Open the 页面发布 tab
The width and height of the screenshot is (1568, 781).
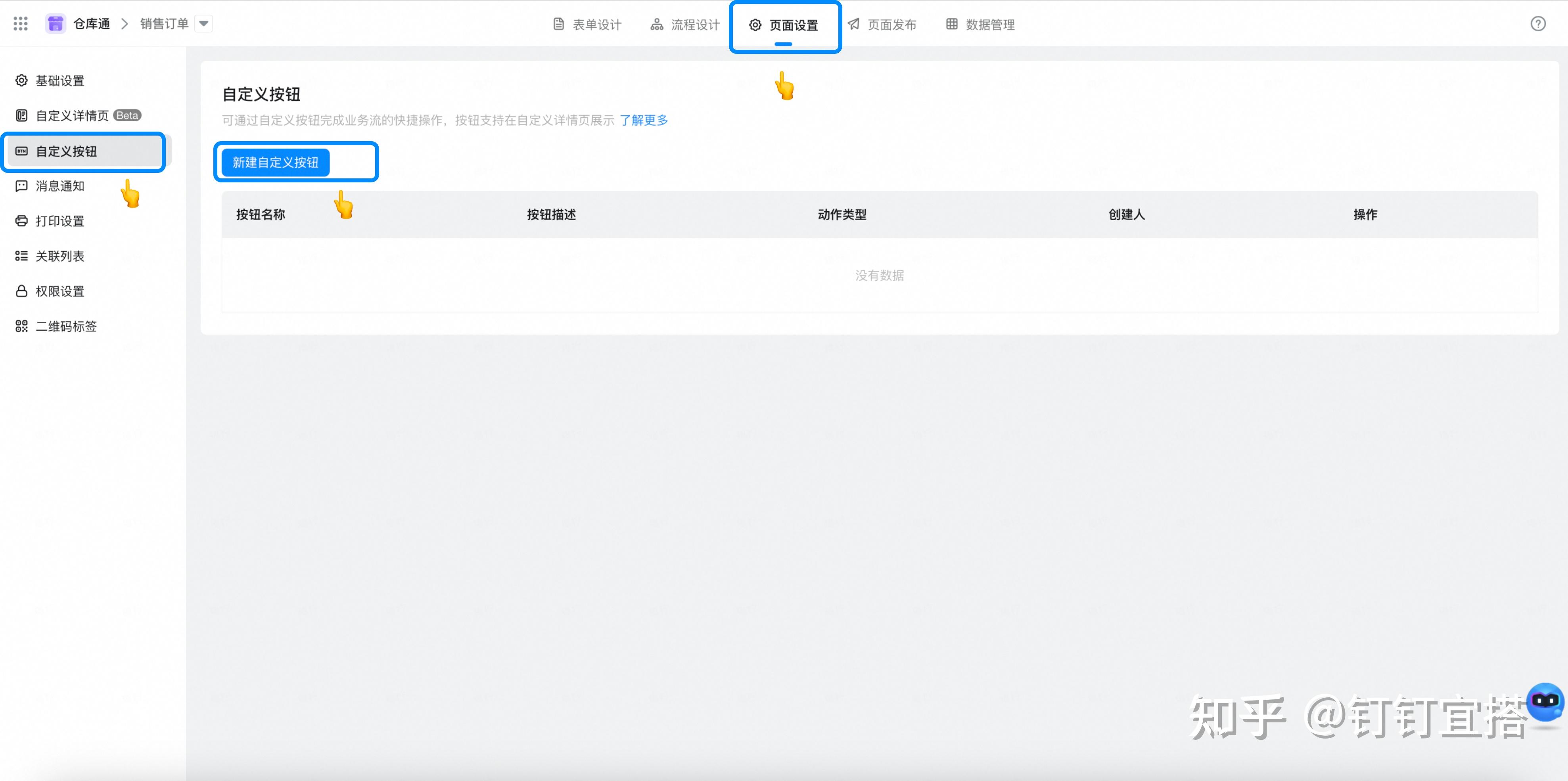coord(882,25)
